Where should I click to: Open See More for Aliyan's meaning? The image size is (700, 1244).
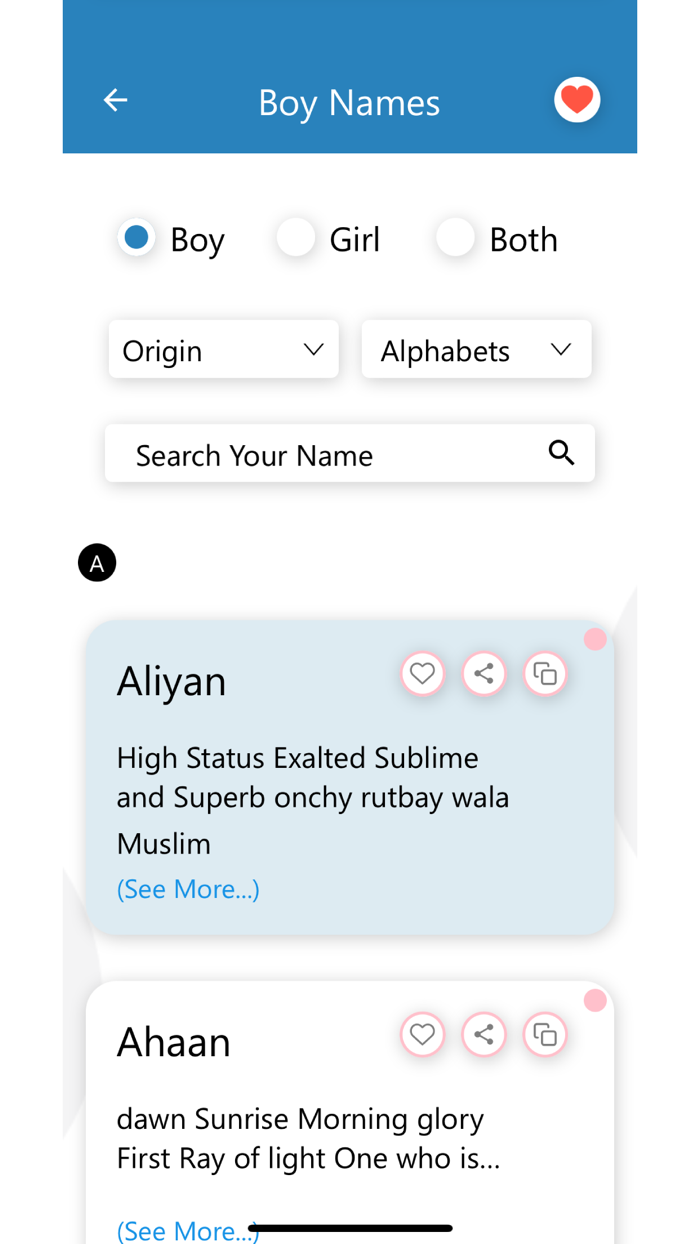click(x=188, y=889)
